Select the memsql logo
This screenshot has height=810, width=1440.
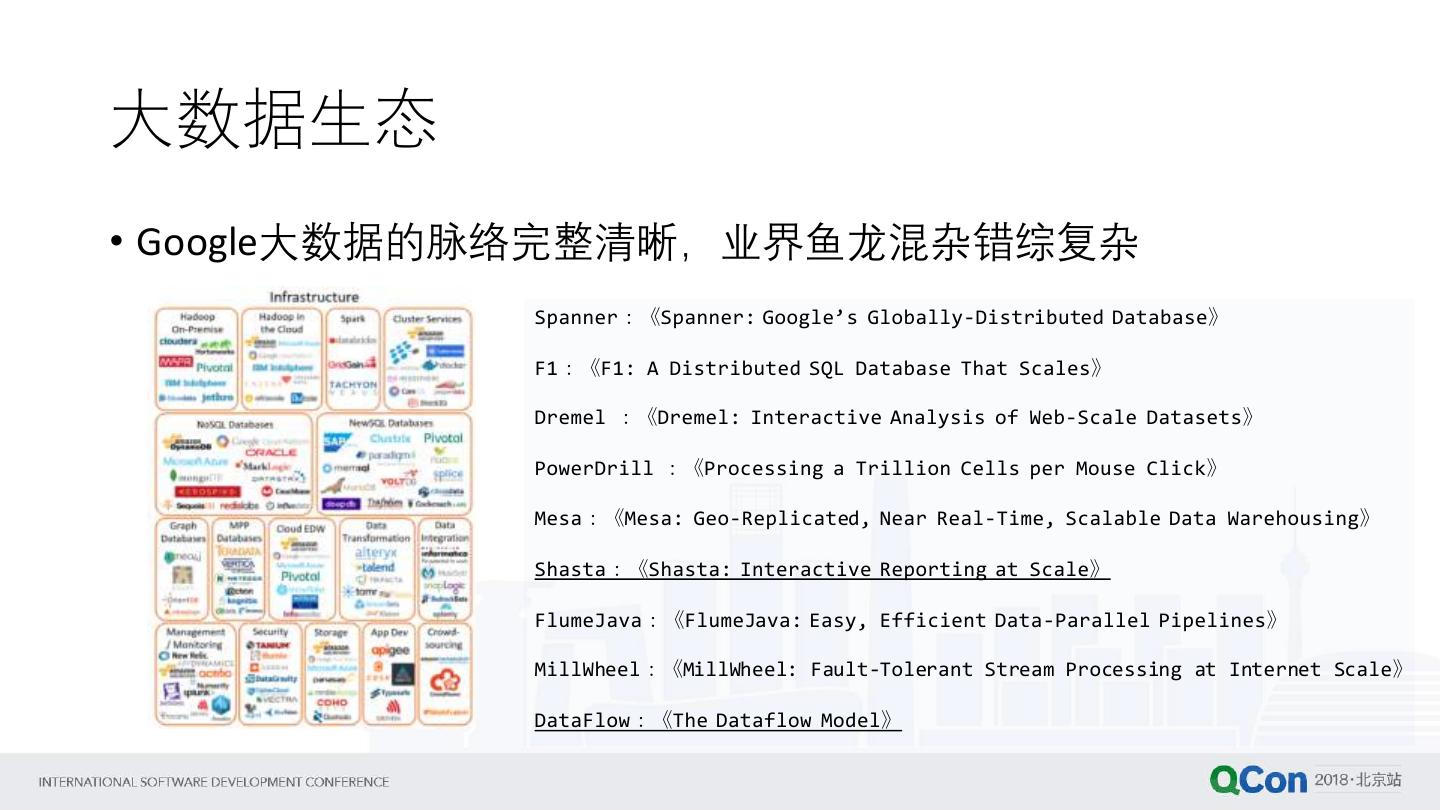tap(345, 467)
